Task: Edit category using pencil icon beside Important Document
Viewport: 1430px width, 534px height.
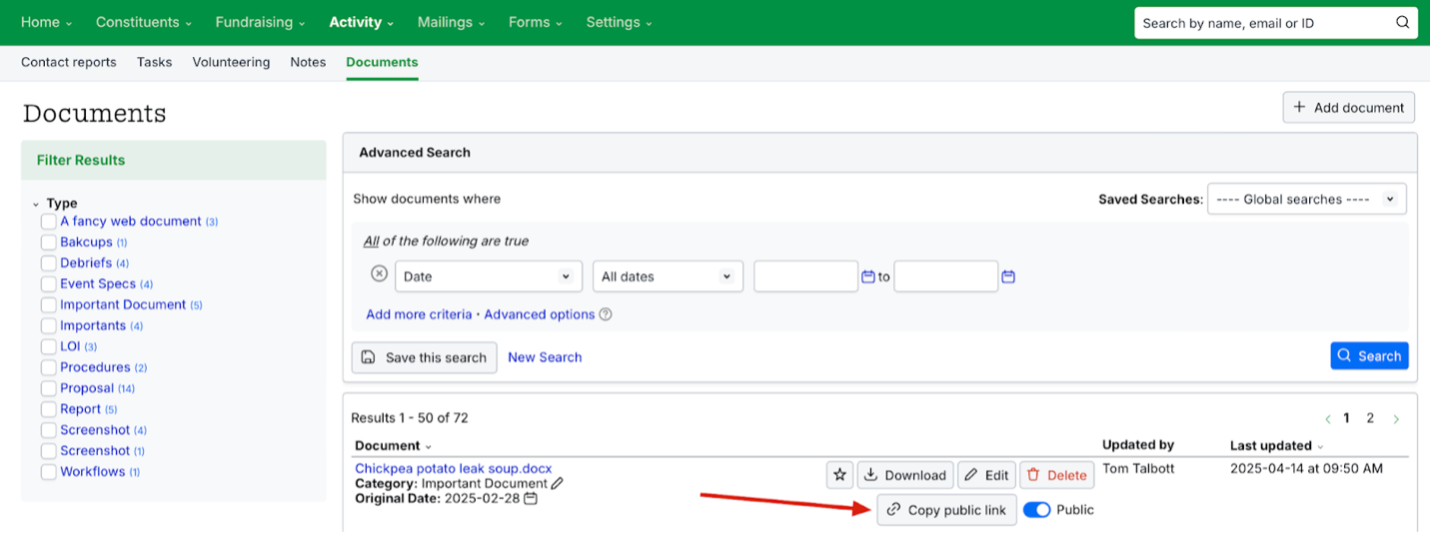Action: click(557, 484)
